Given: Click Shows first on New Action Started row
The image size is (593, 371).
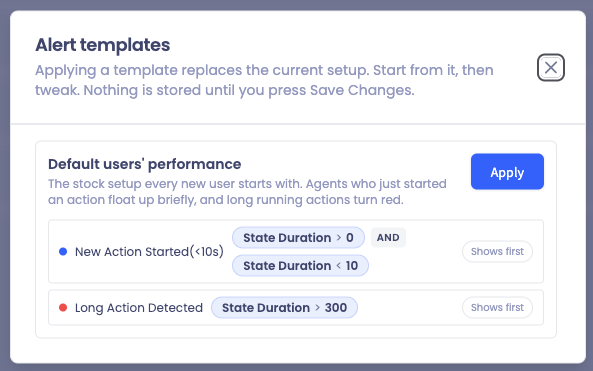Looking at the screenshot, I should (x=497, y=251).
